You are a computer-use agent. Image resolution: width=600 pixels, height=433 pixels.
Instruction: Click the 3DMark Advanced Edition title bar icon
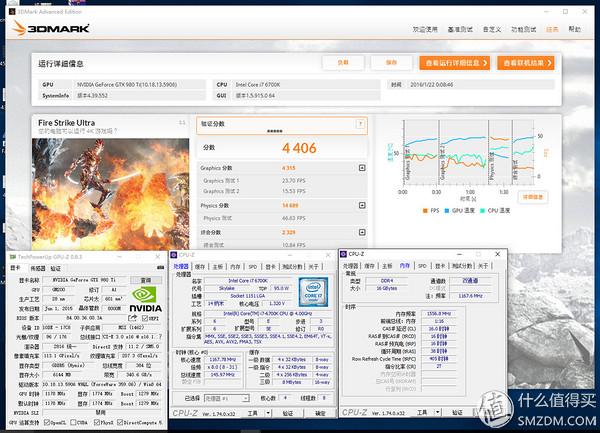pos(12,11)
